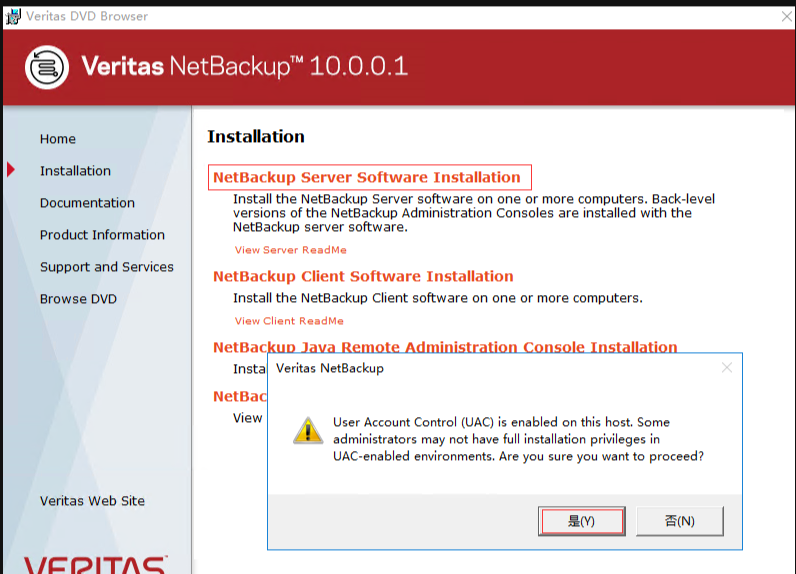Close the Veritas NetBackup UAC dialog
Screen dimensions: 796x574
click(x=727, y=367)
